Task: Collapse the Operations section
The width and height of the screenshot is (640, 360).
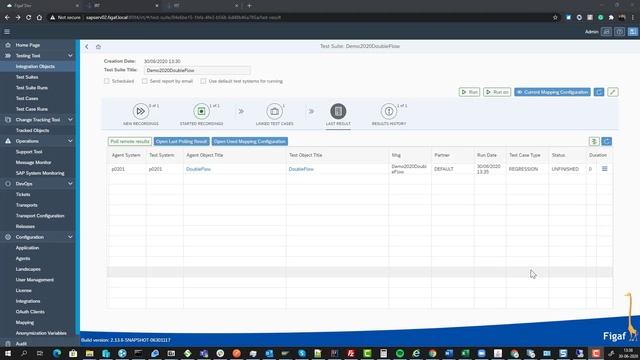Action: [x=70, y=141]
